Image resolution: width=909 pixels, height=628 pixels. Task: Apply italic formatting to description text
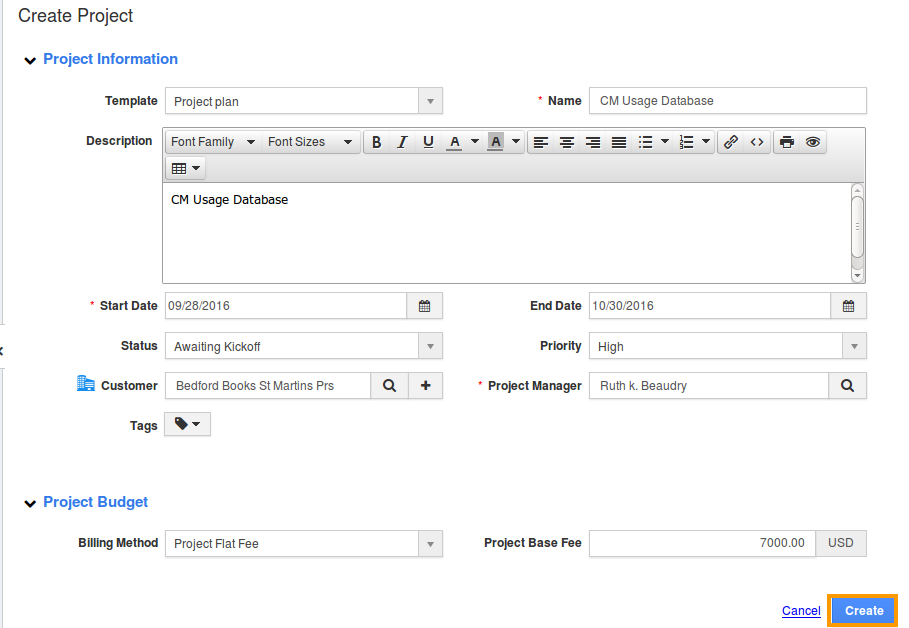coord(402,141)
